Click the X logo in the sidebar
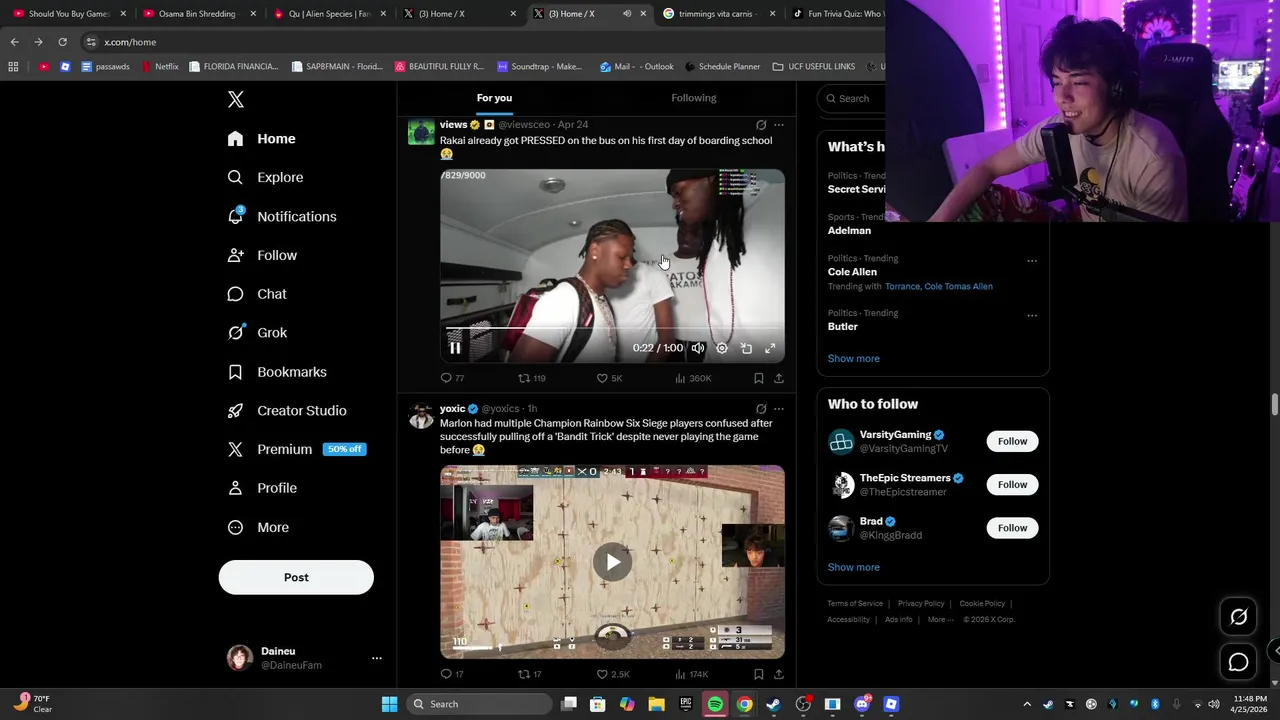The width and height of the screenshot is (1280, 720). [236, 99]
